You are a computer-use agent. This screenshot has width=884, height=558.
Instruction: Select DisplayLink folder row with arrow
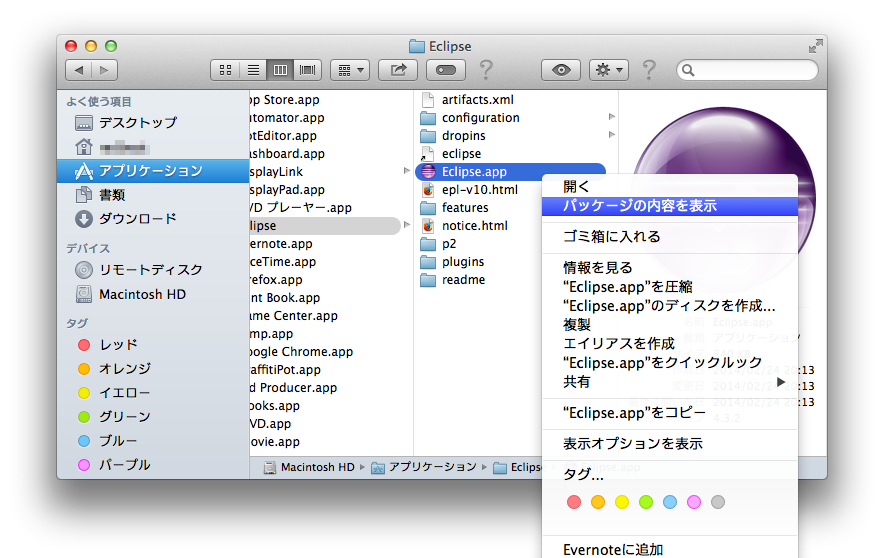click(x=330, y=172)
